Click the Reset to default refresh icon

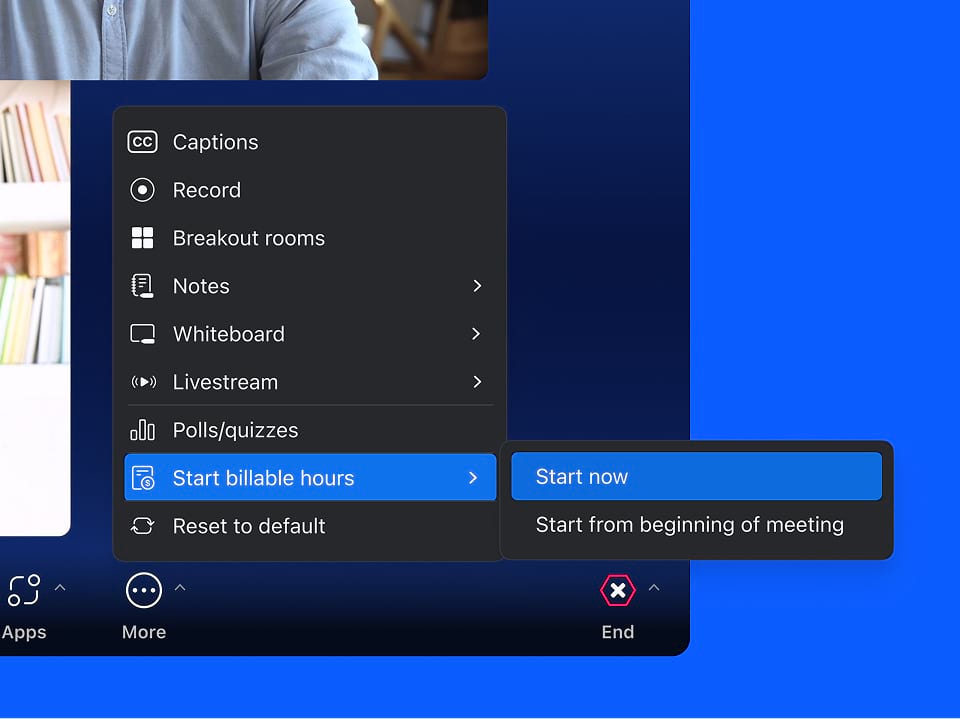[142, 525]
